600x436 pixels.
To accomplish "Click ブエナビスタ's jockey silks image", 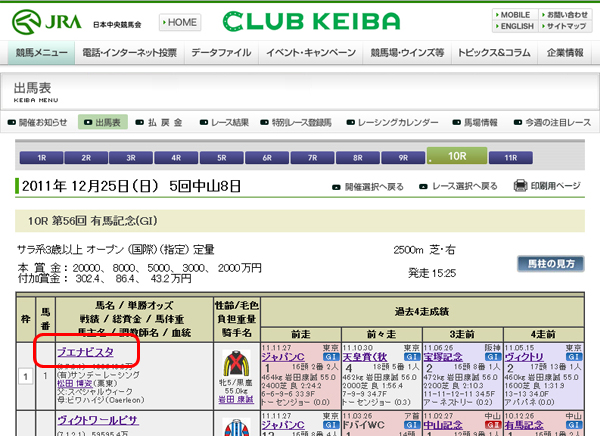I will pyautogui.click(x=236, y=363).
